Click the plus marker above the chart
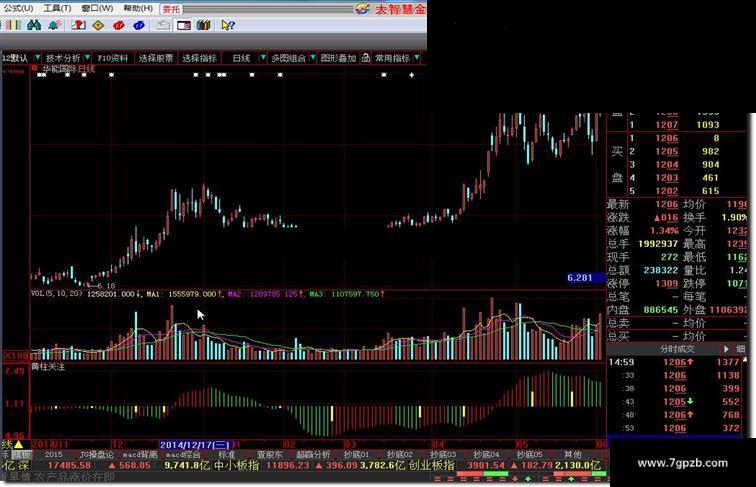Image resolution: width=756 pixels, height=487 pixels. coord(411,75)
